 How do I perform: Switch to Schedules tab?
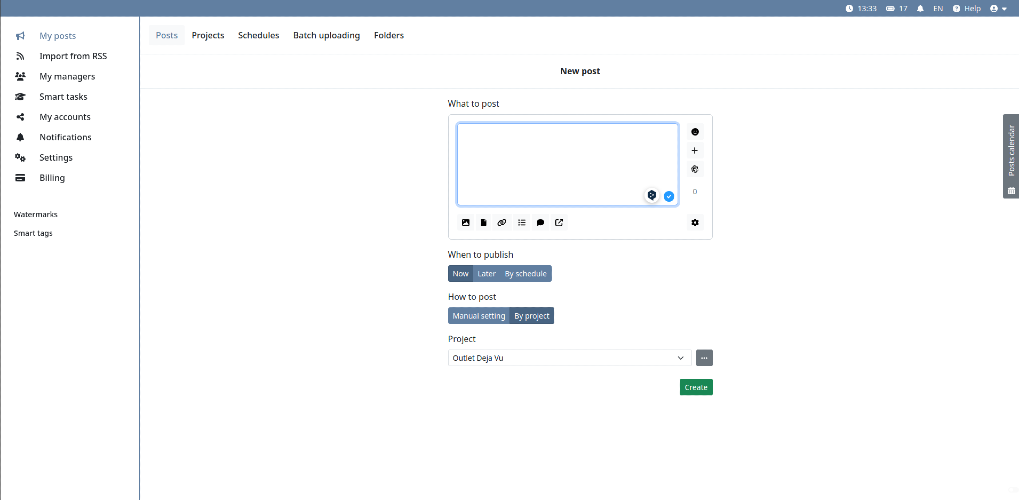pyautogui.click(x=259, y=35)
